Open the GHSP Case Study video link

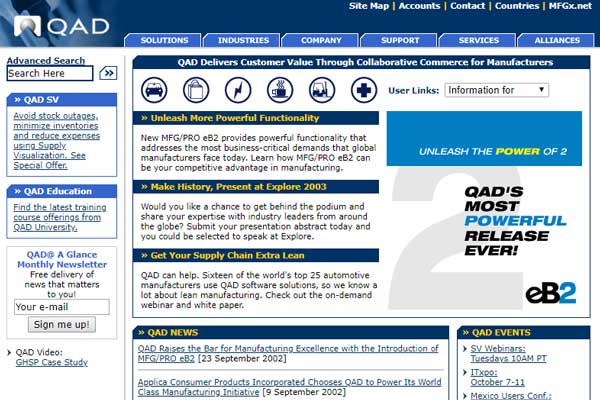[52, 362]
